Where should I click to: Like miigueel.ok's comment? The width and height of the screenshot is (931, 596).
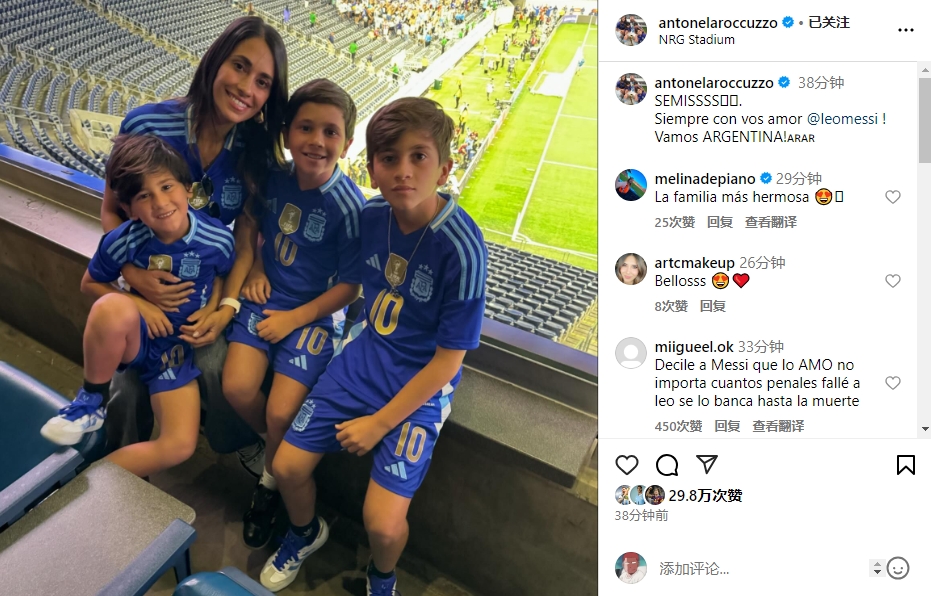pos(893,383)
